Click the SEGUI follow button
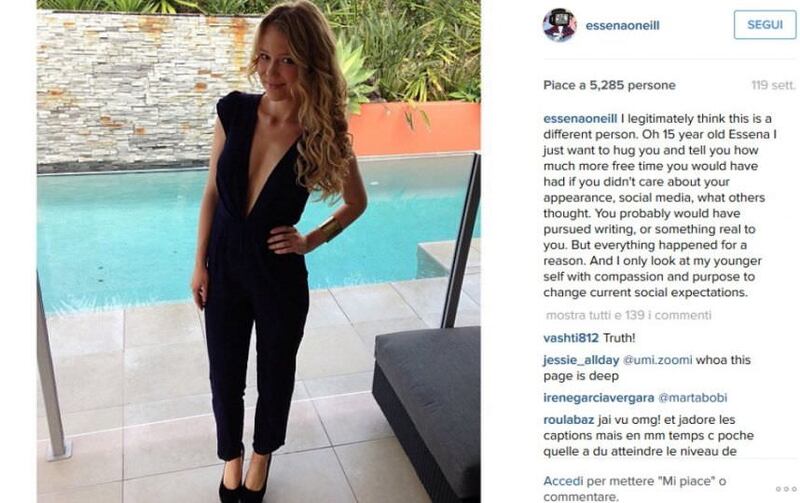Image resolution: width=800 pixels, height=503 pixels. [x=765, y=24]
